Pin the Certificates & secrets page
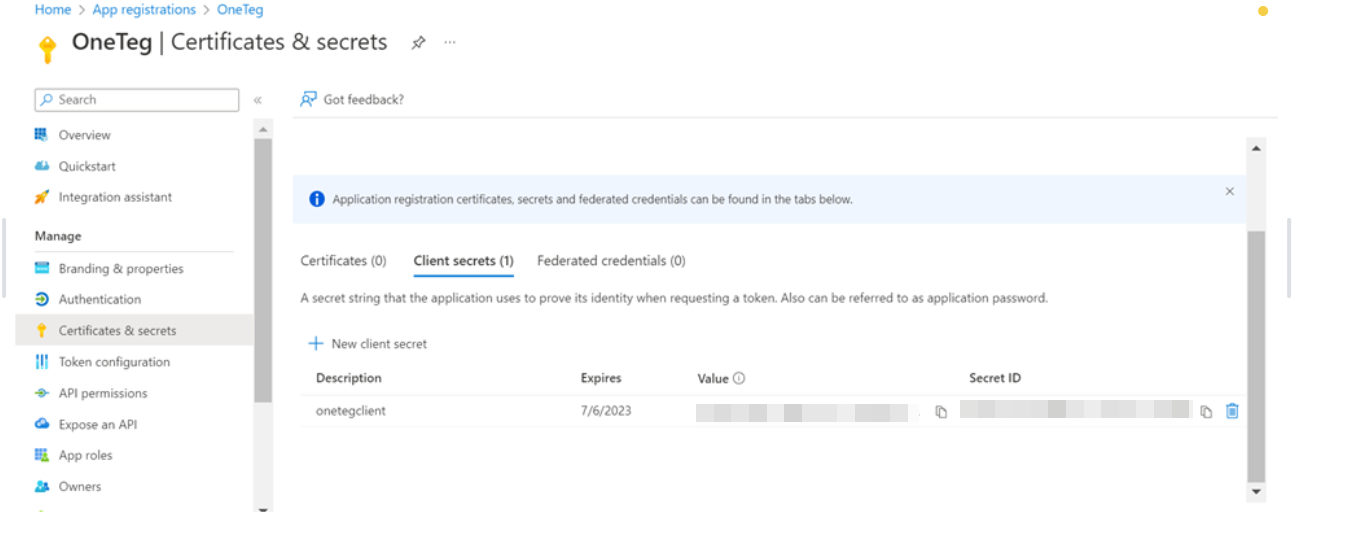The width and height of the screenshot is (1345, 535). point(419,43)
